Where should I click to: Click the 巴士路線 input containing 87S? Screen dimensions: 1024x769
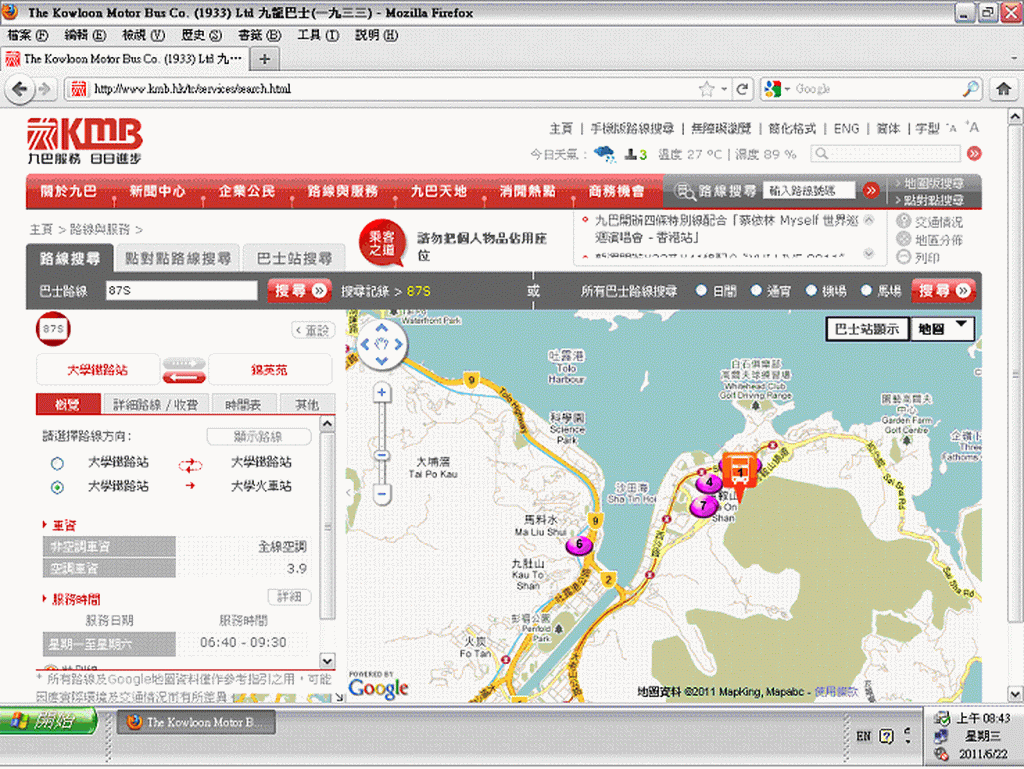tap(182, 290)
